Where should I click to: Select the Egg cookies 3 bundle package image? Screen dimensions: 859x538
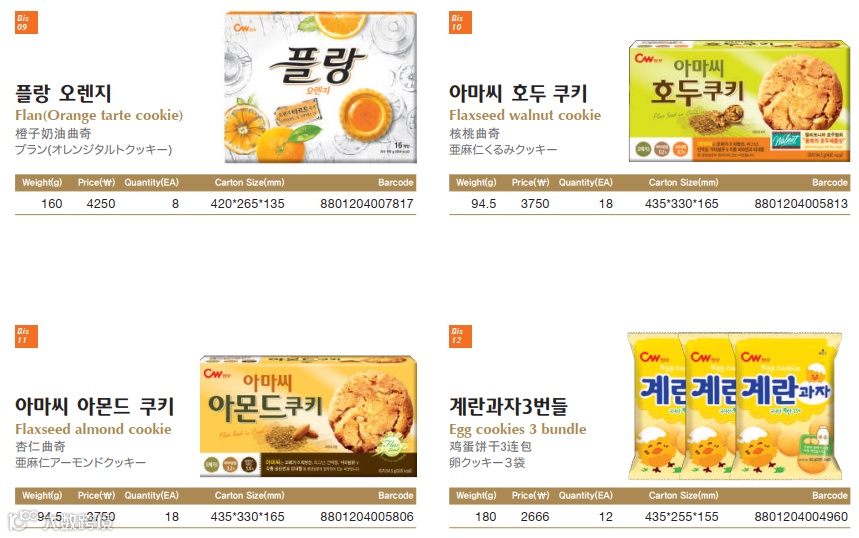[735, 405]
